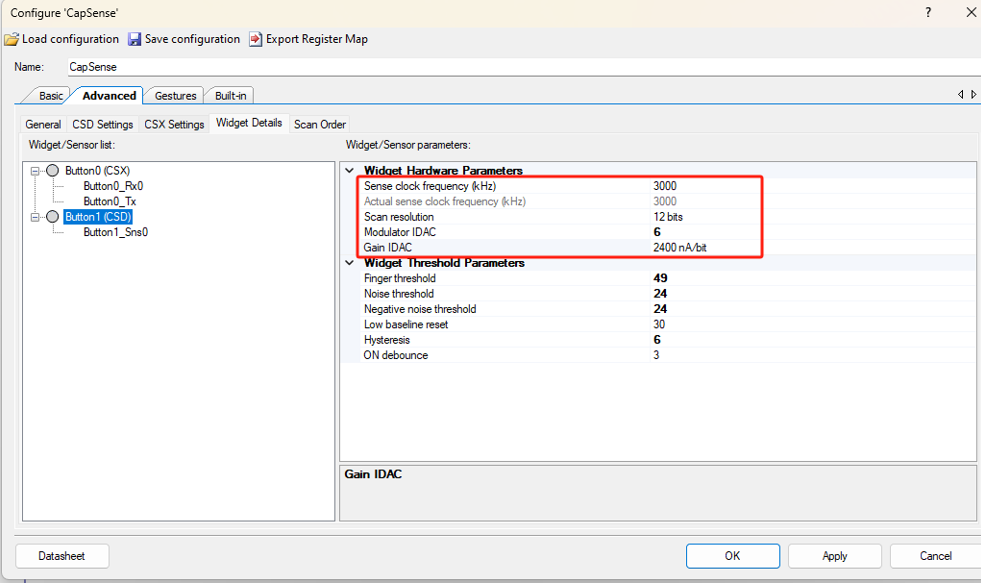
Task: Click the OK button
Action: coord(733,556)
